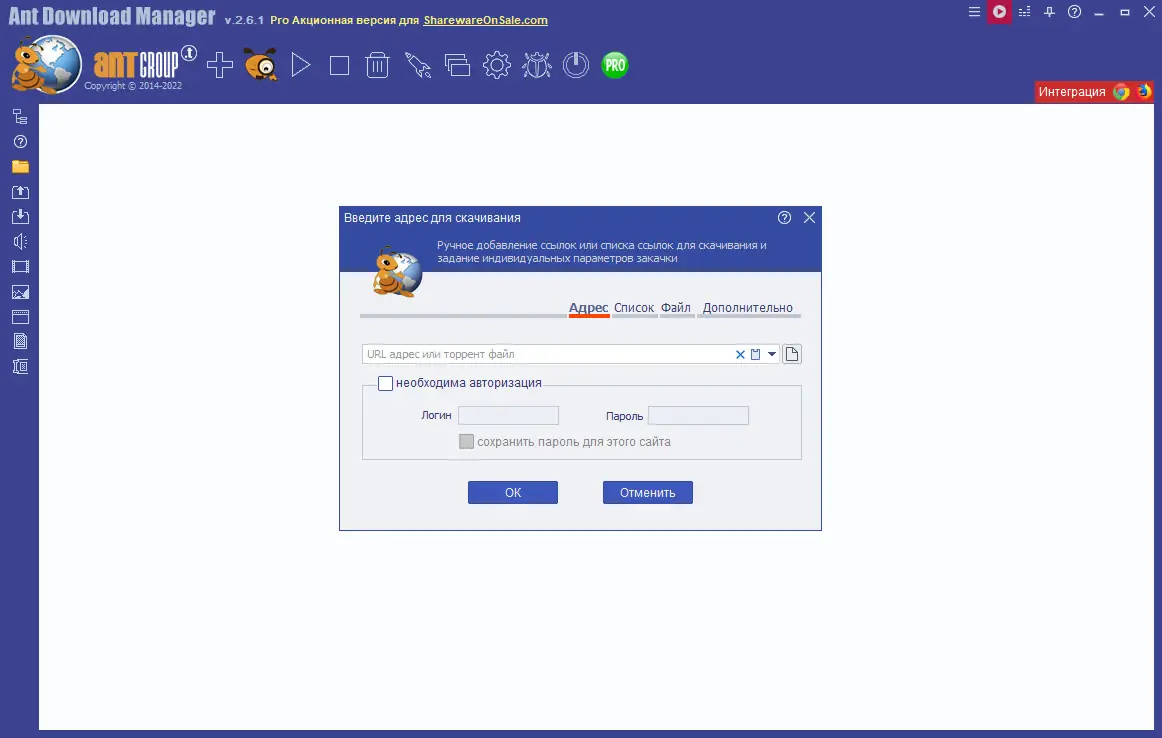The image size is (1162, 738).
Task: Delete a download via the trash icon
Action: coord(377,64)
